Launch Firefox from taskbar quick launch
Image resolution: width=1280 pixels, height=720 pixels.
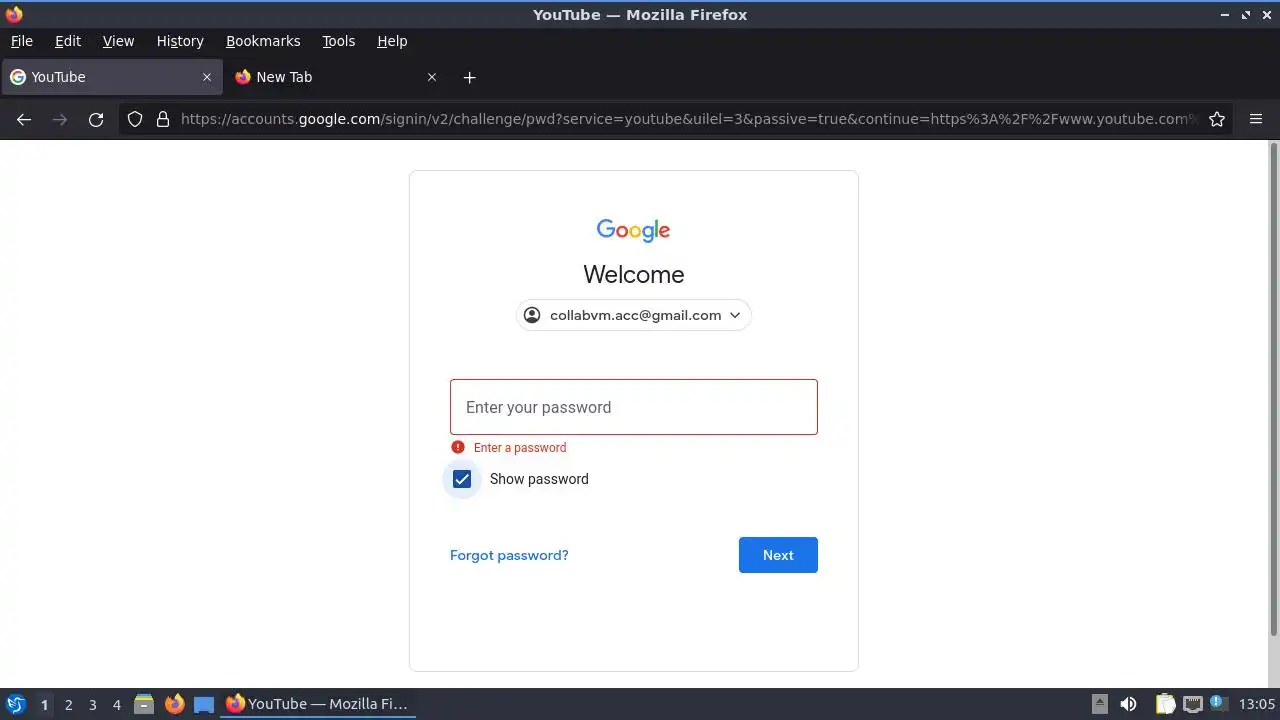coord(175,704)
